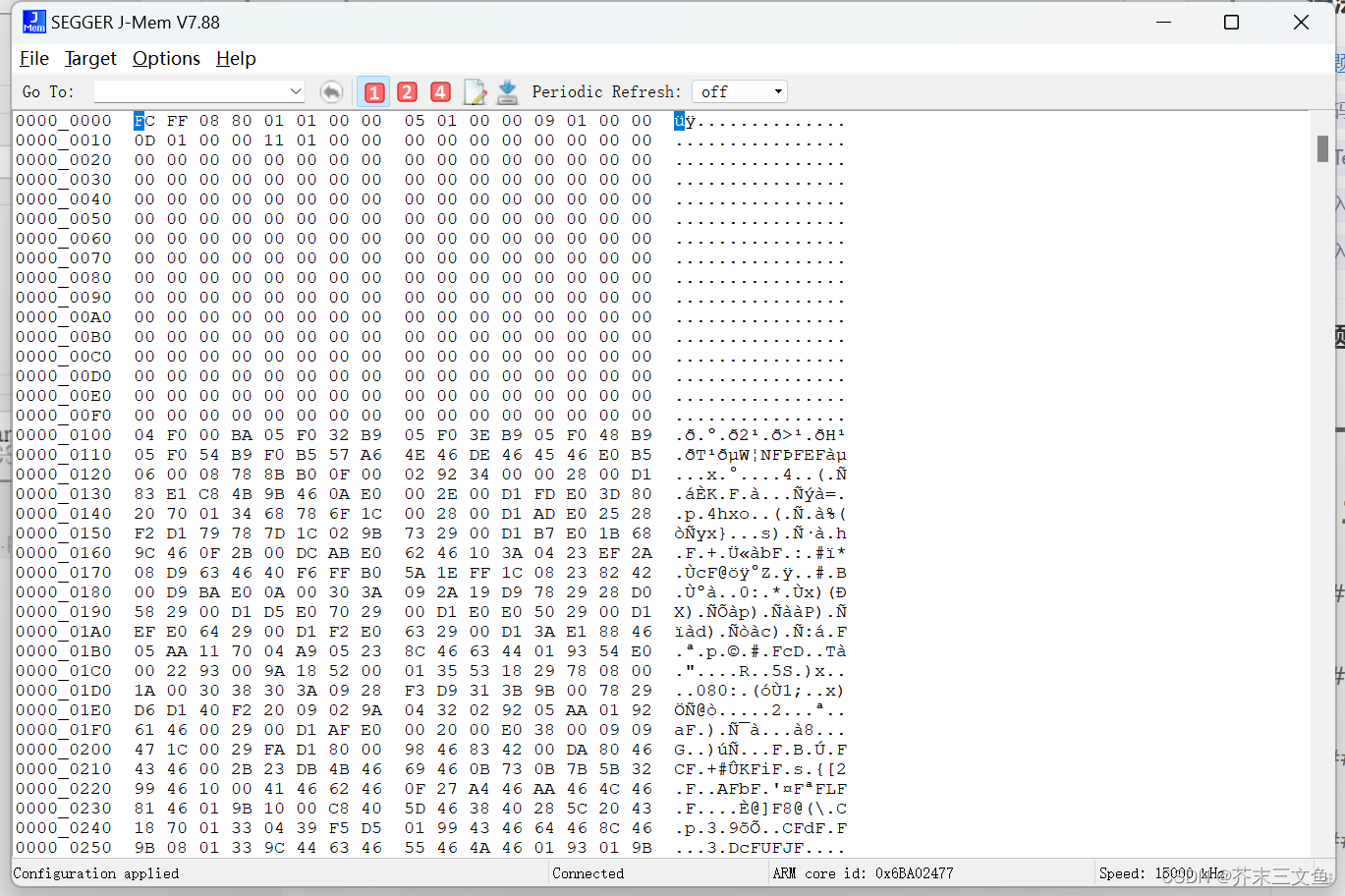The height and width of the screenshot is (896, 1345).
Task: Minimize the J-Mem window
Action: click(1164, 22)
